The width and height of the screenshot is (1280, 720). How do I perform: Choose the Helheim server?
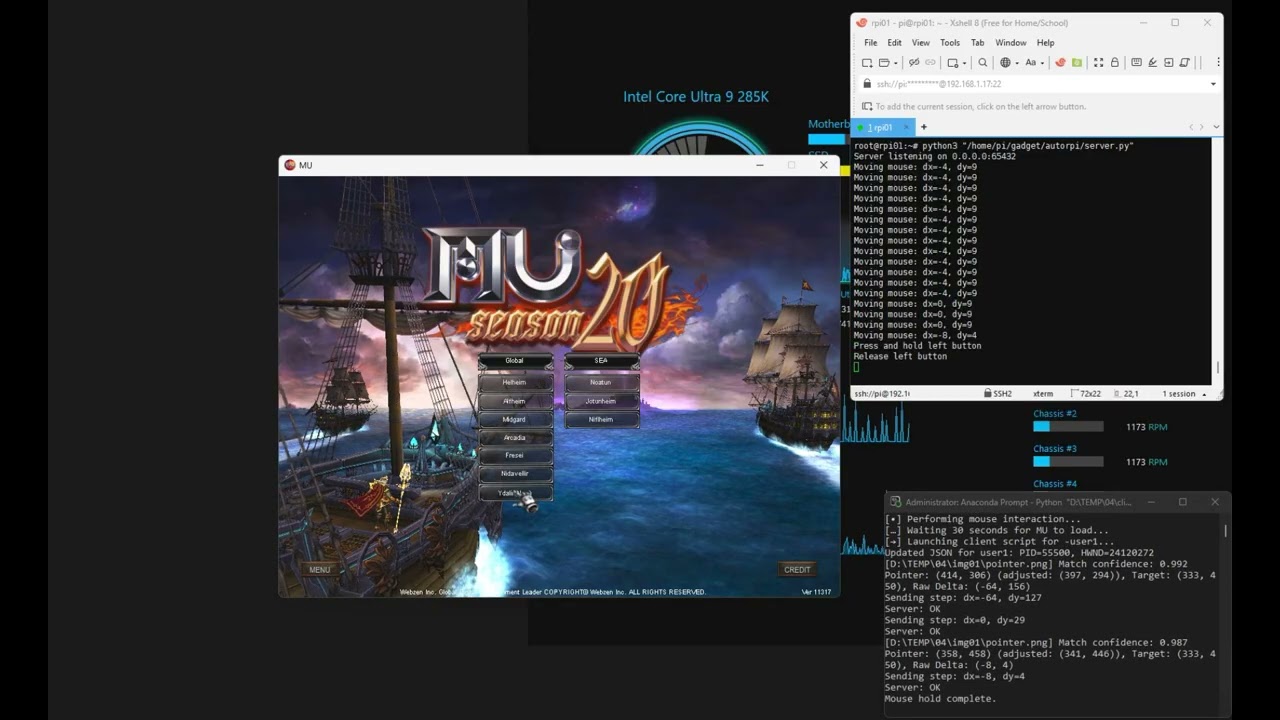click(515, 382)
